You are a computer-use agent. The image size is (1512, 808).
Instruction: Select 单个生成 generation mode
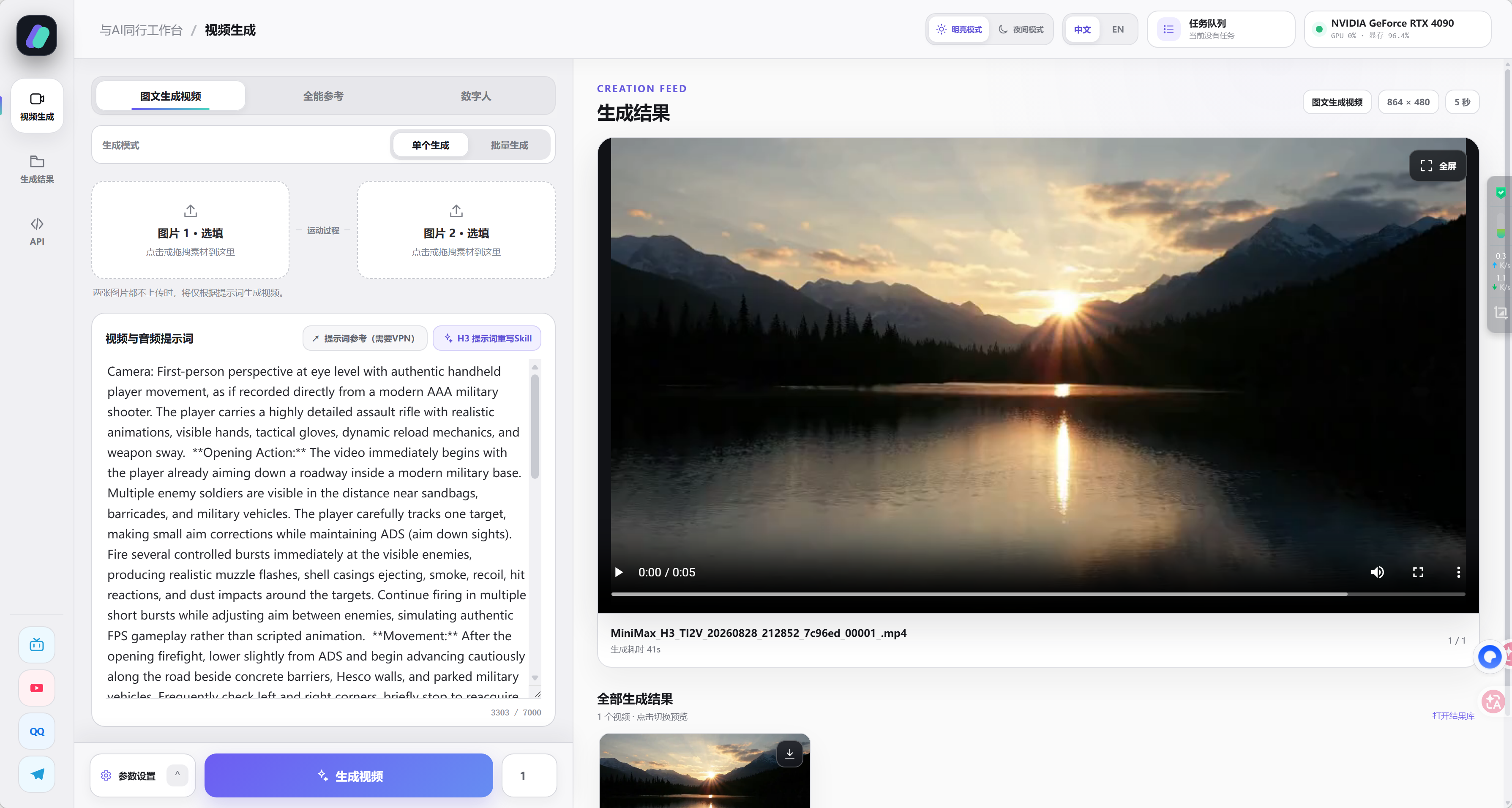(x=430, y=145)
